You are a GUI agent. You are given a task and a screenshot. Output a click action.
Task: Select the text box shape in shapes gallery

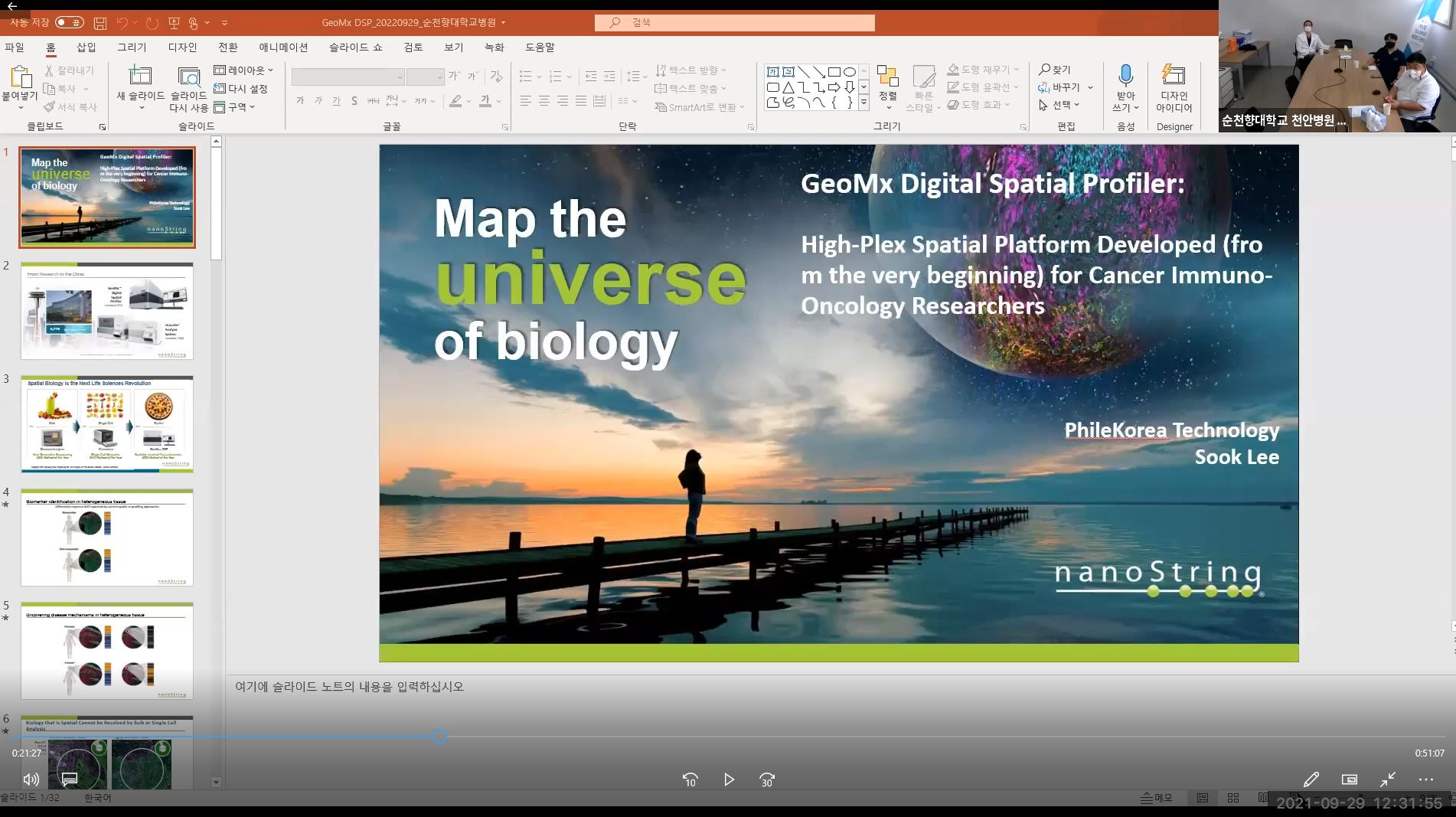click(x=773, y=72)
